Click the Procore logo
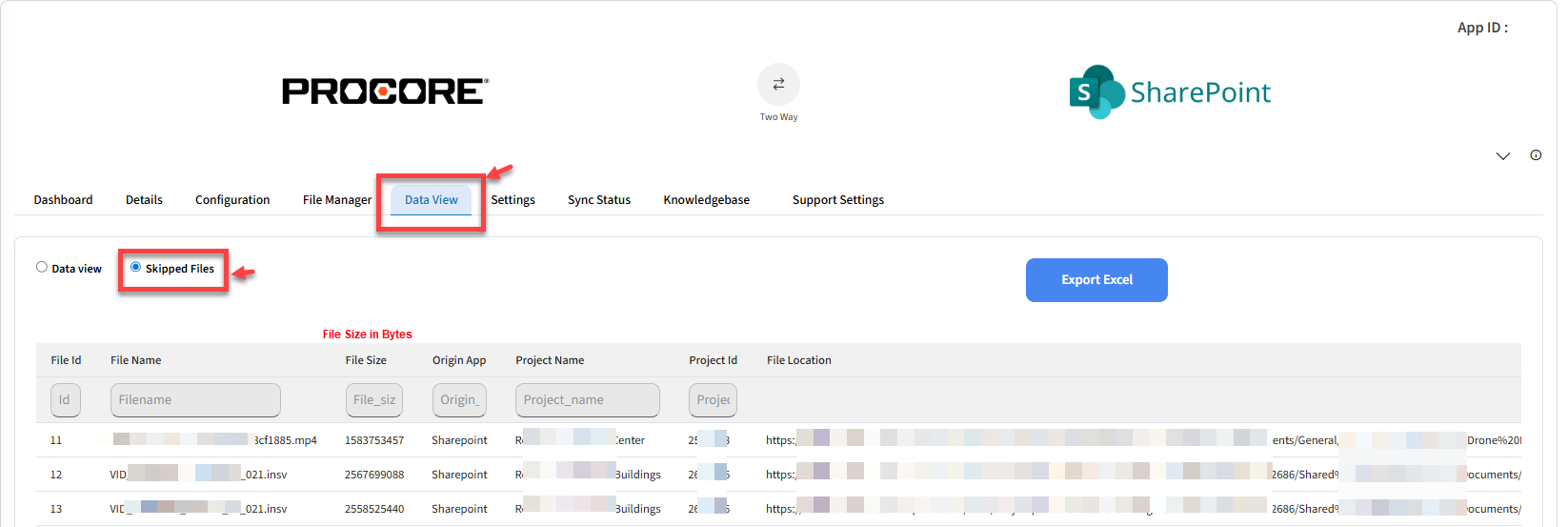This screenshot has height=527, width=1568. [386, 91]
